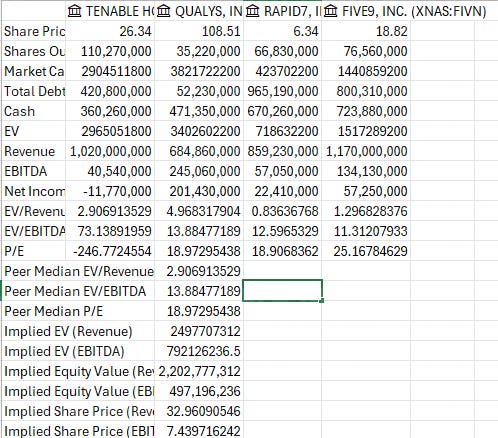This screenshot has height=438, width=498.
Task: Select Tenable share price 26.34
Action: point(135,31)
